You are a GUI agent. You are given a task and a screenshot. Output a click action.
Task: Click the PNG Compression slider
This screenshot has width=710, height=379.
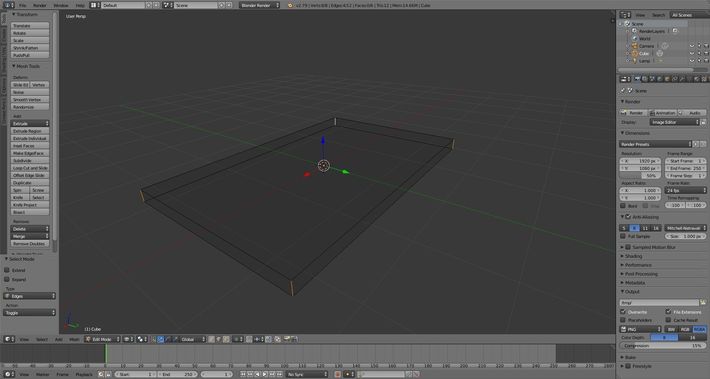662,345
